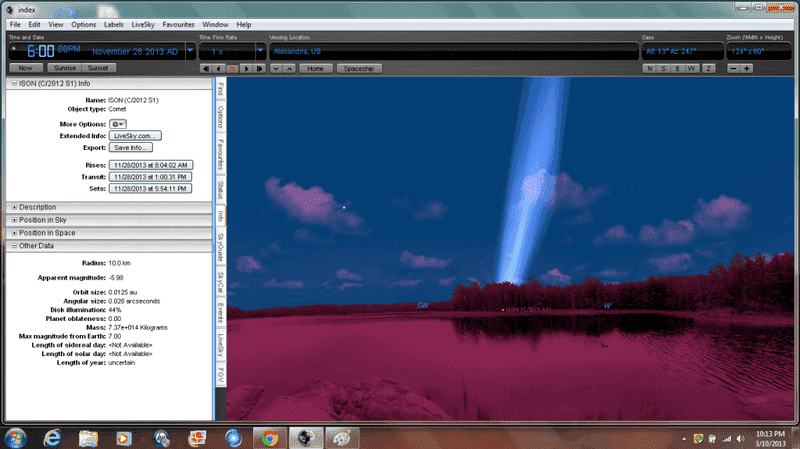Return to Home location
This screenshot has width=800, height=449.
(315, 68)
